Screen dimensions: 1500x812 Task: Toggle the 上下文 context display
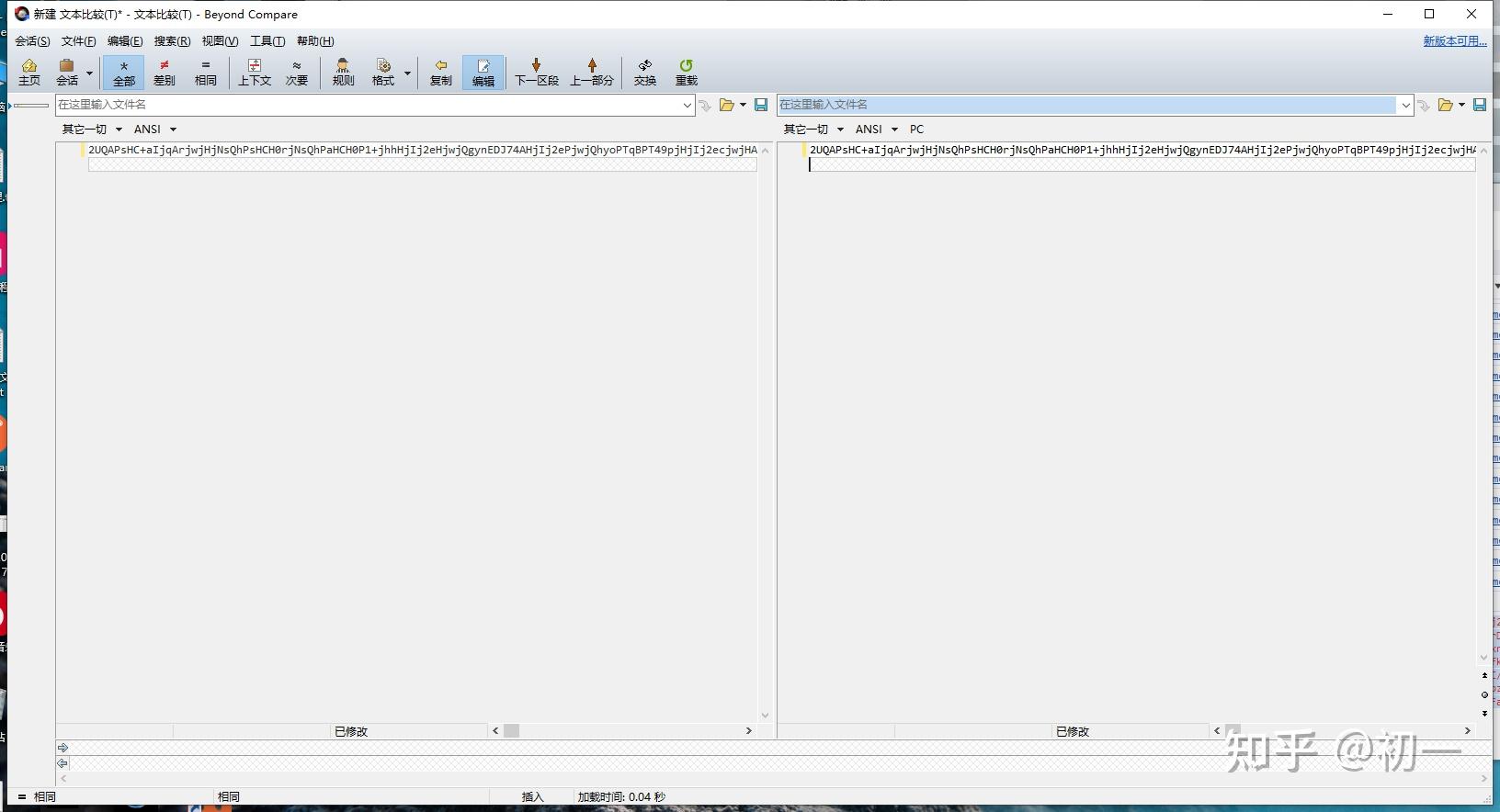tap(255, 72)
